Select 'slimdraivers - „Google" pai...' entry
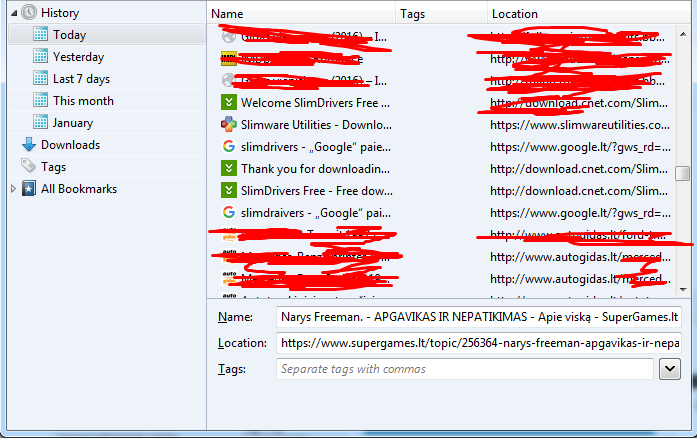The image size is (697, 438). [x=316, y=213]
